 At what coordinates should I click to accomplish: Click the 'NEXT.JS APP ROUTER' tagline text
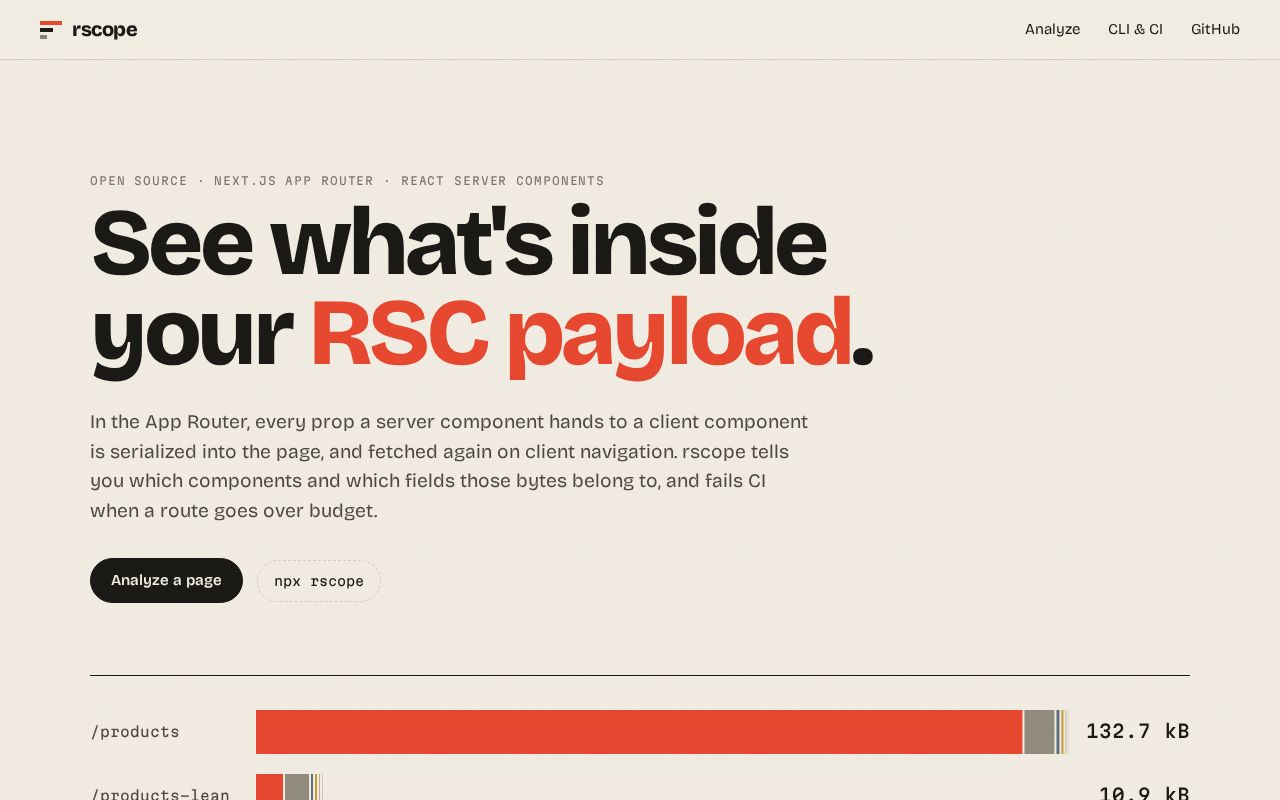point(294,181)
